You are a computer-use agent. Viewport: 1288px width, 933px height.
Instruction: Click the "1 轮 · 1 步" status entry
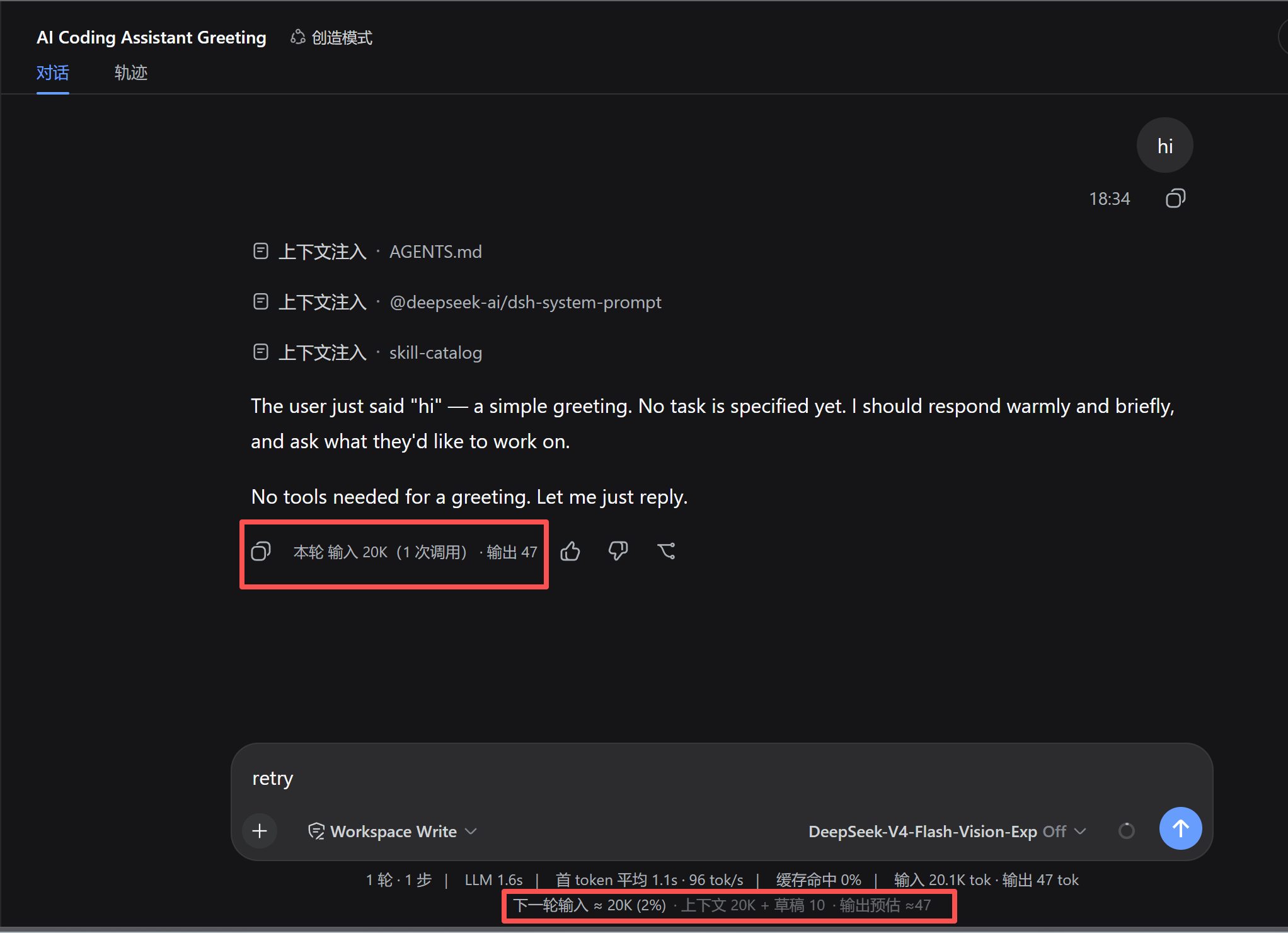[399, 880]
